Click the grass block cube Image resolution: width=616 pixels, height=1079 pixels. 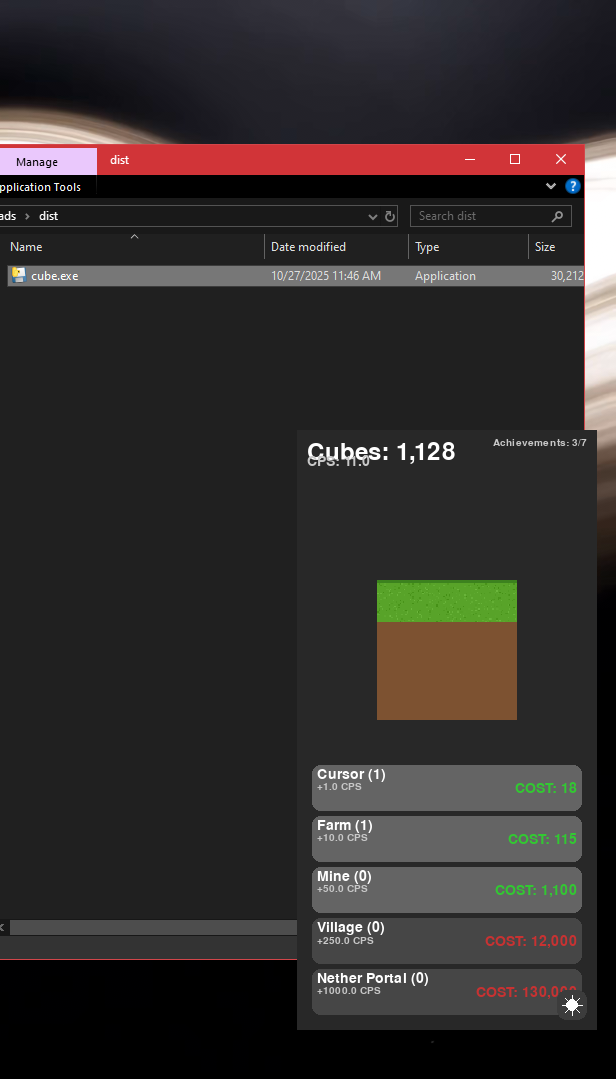click(x=447, y=650)
